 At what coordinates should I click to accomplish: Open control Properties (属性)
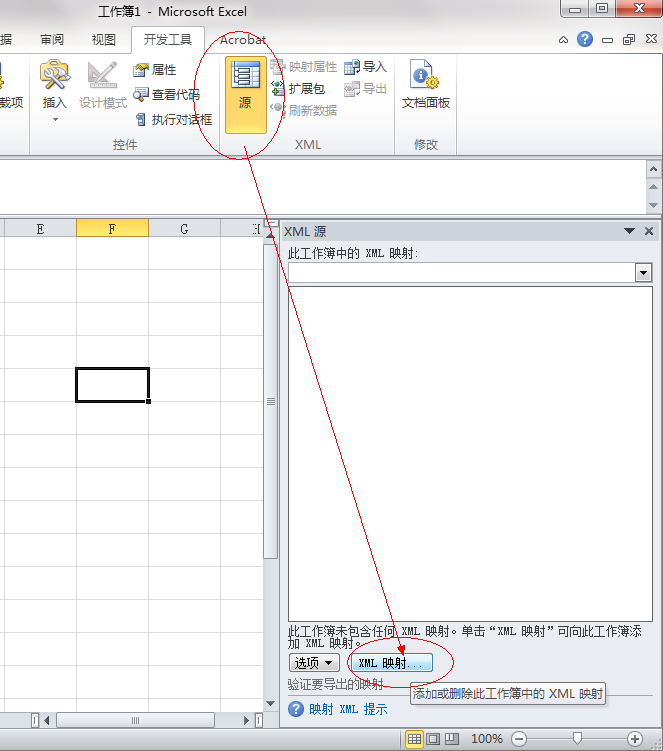[x=155, y=70]
